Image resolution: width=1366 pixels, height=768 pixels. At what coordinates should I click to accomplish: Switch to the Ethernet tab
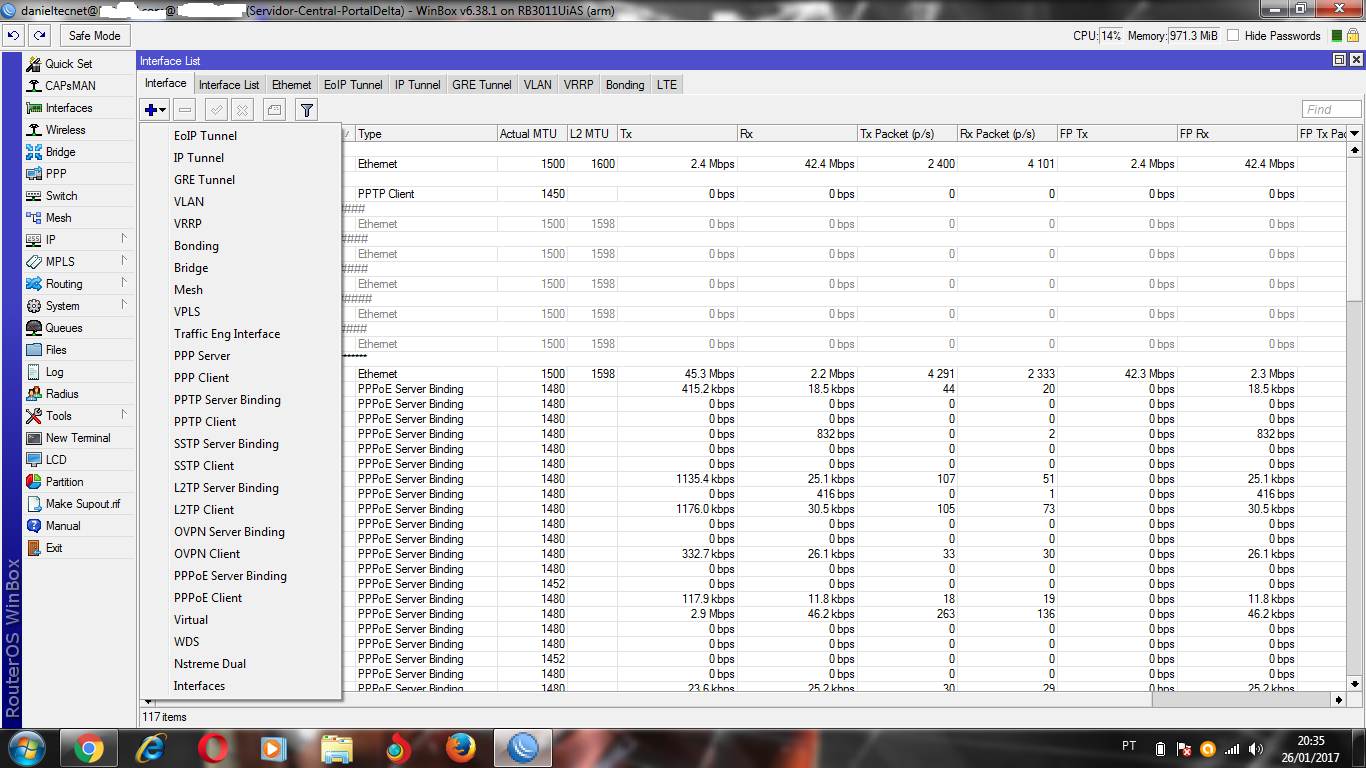point(292,85)
